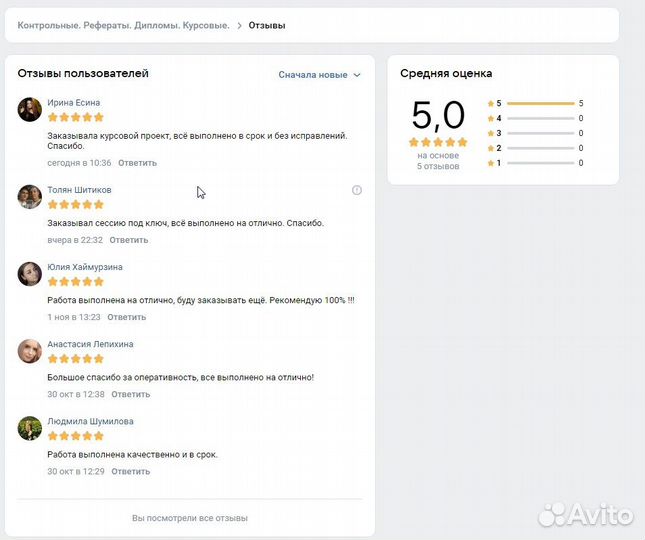Image resolution: width=645 pixels, height=540 pixels.
Task: Click Ирина Есина's profile avatar
Action: coord(30,109)
